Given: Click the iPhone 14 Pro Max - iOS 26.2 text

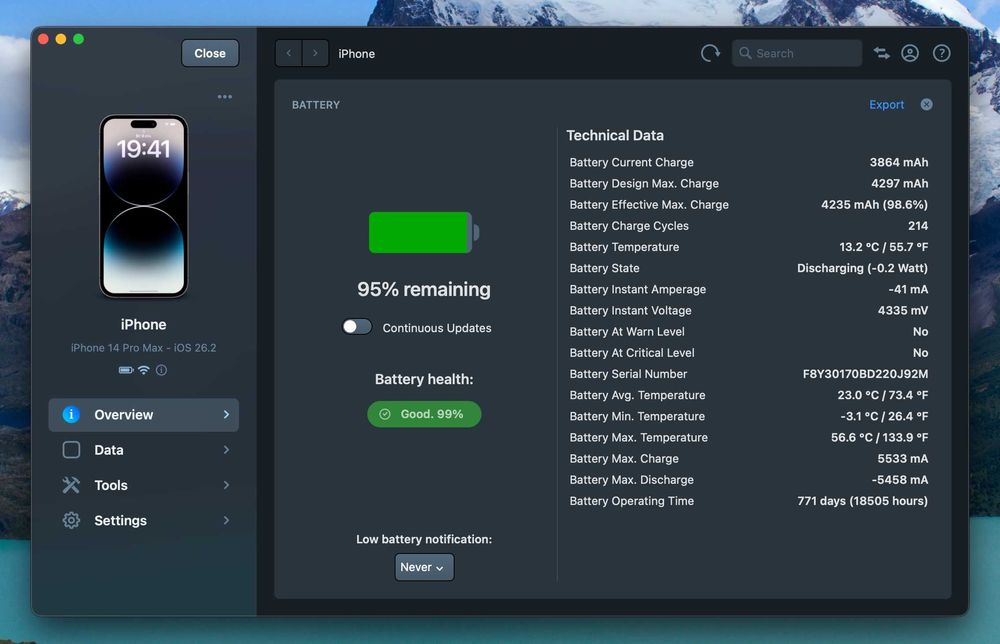Looking at the screenshot, I should coord(143,348).
